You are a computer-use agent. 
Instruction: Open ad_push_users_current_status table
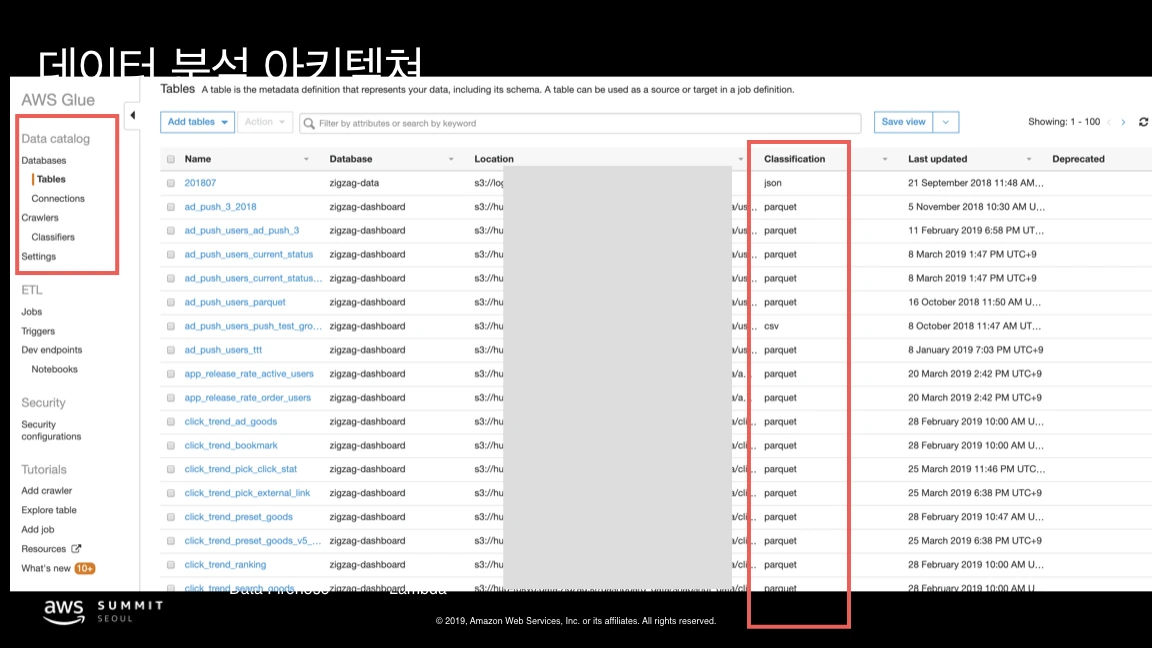[x=248, y=254]
